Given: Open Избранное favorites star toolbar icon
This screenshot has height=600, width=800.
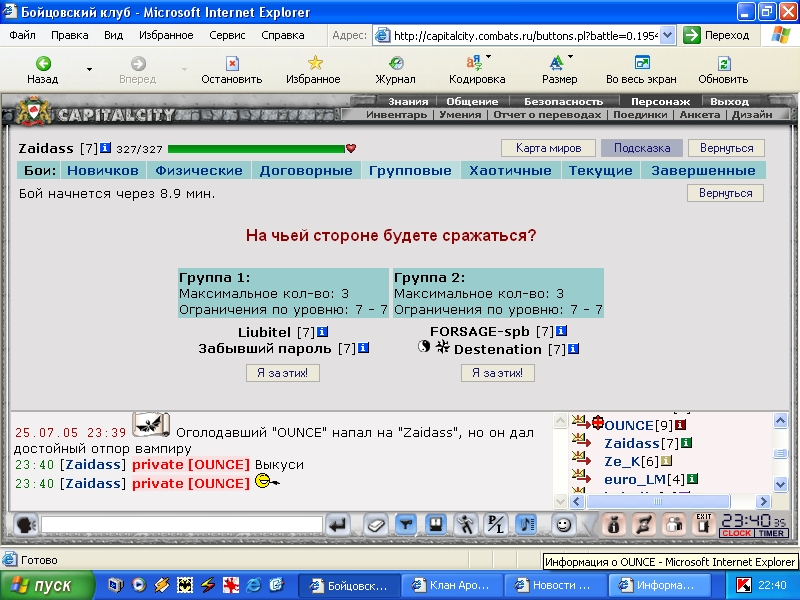Looking at the screenshot, I should (315, 63).
